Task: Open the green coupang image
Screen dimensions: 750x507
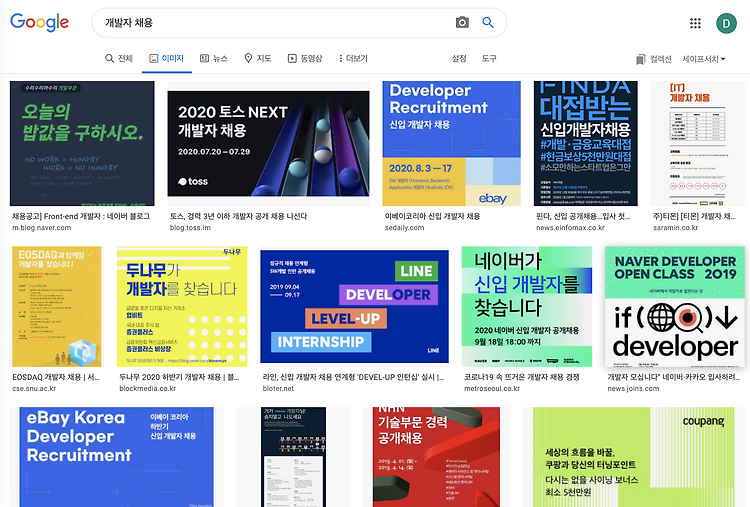Action: point(634,457)
